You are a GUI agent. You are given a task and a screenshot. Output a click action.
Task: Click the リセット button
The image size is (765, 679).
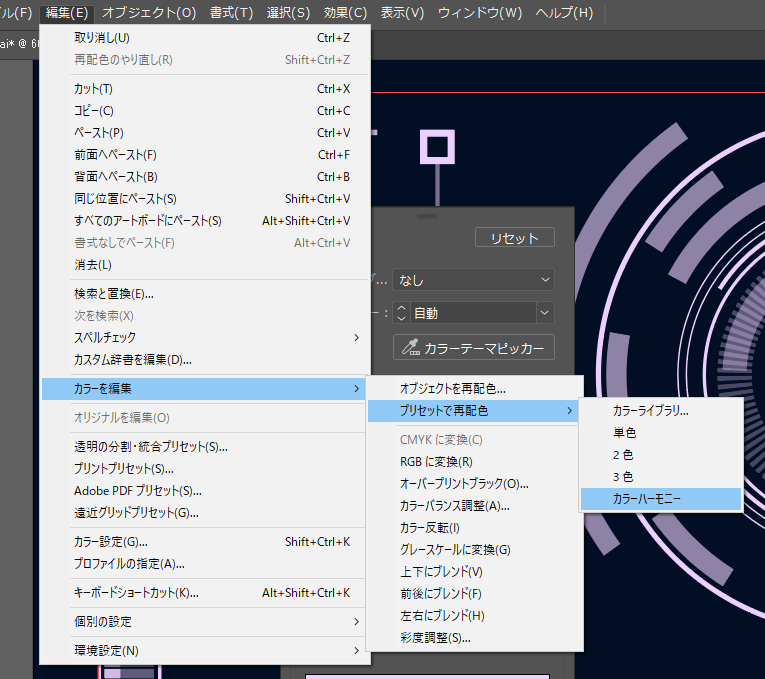[515, 238]
